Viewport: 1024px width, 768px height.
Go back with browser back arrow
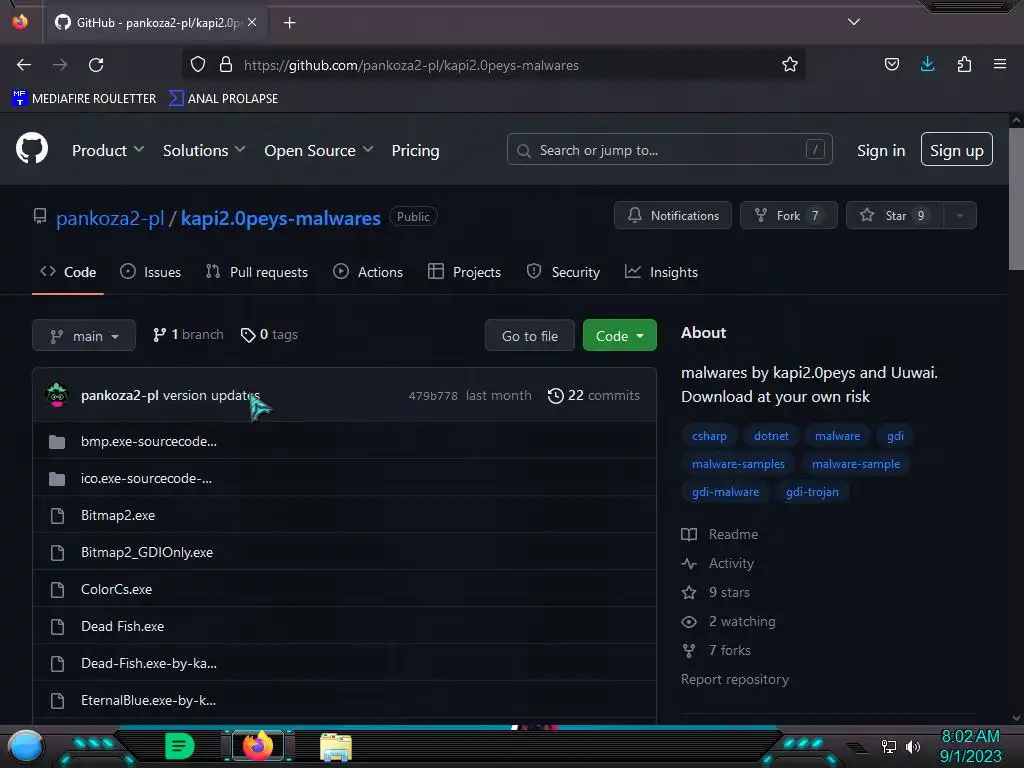pos(24,65)
